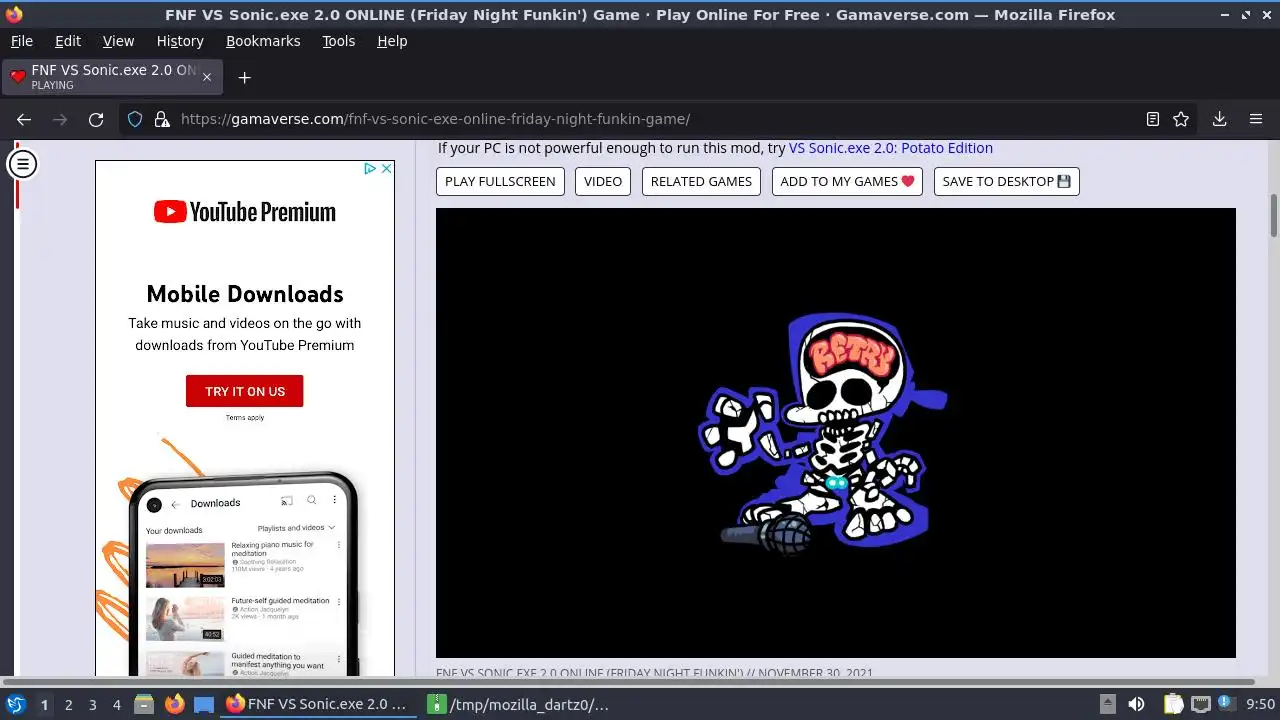Click the Retry skeleton game canvas
The width and height of the screenshot is (1280, 720).
[x=836, y=433]
